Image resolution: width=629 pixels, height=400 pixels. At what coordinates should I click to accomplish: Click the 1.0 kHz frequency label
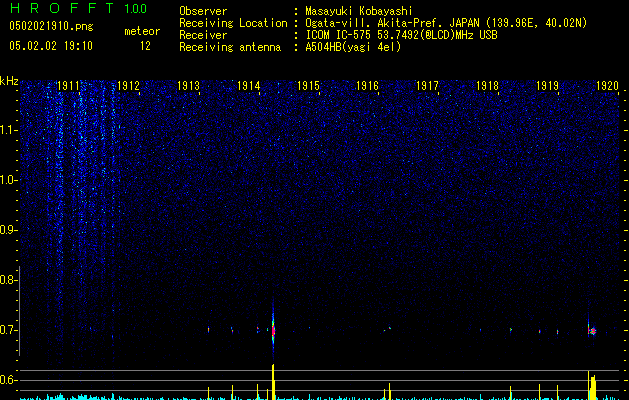tap(9, 180)
